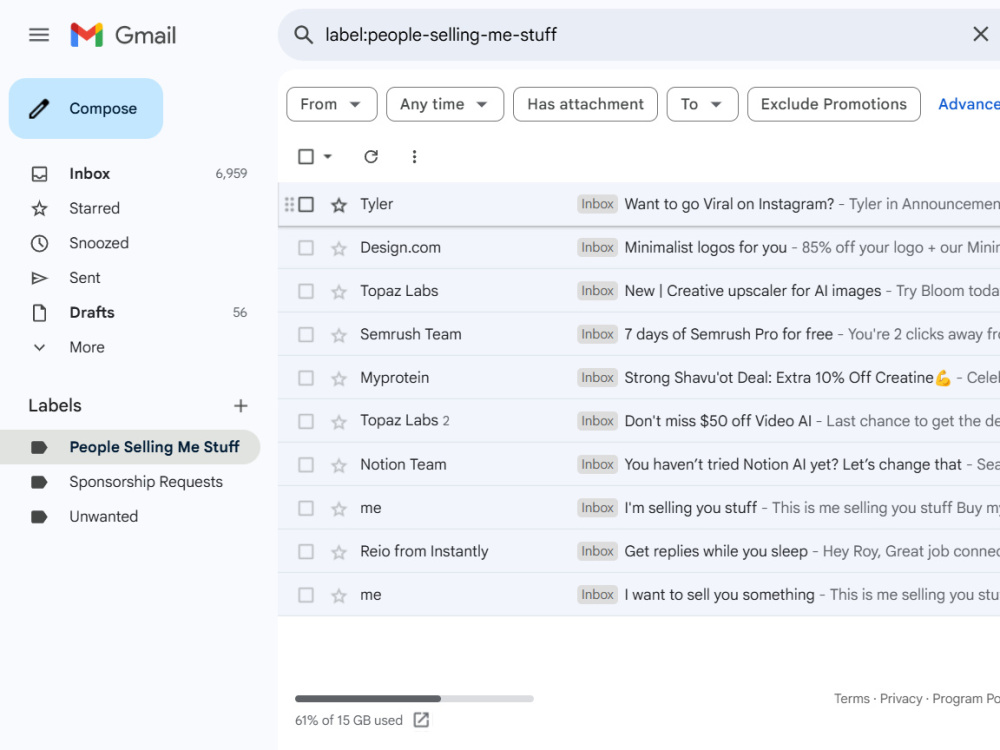Click the Snoozed sidebar clock icon
Viewport: 1000px width, 750px height.
tap(40, 243)
